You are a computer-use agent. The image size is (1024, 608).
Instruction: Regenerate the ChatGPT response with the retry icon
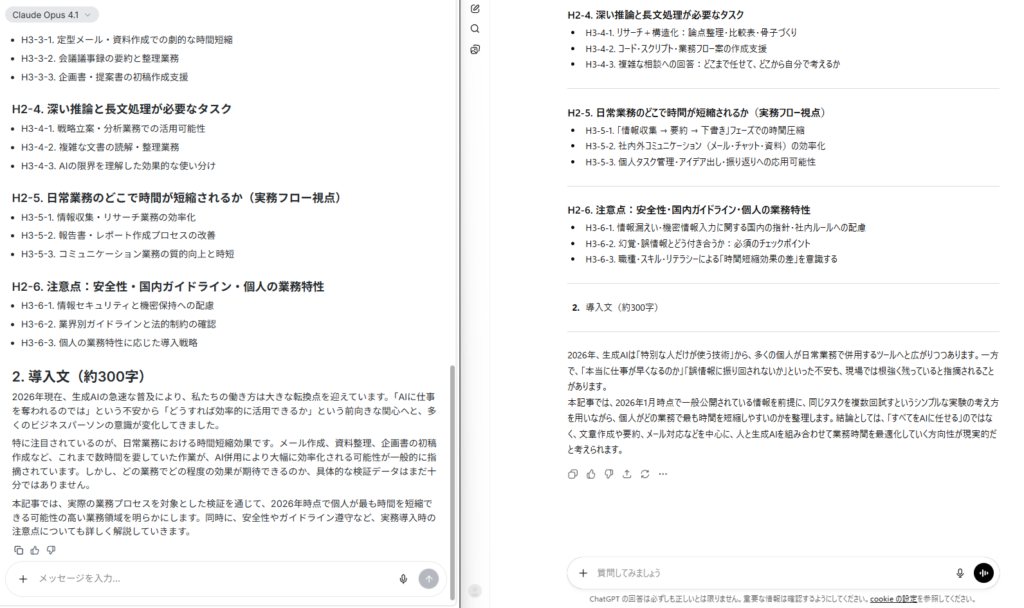[644, 473]
